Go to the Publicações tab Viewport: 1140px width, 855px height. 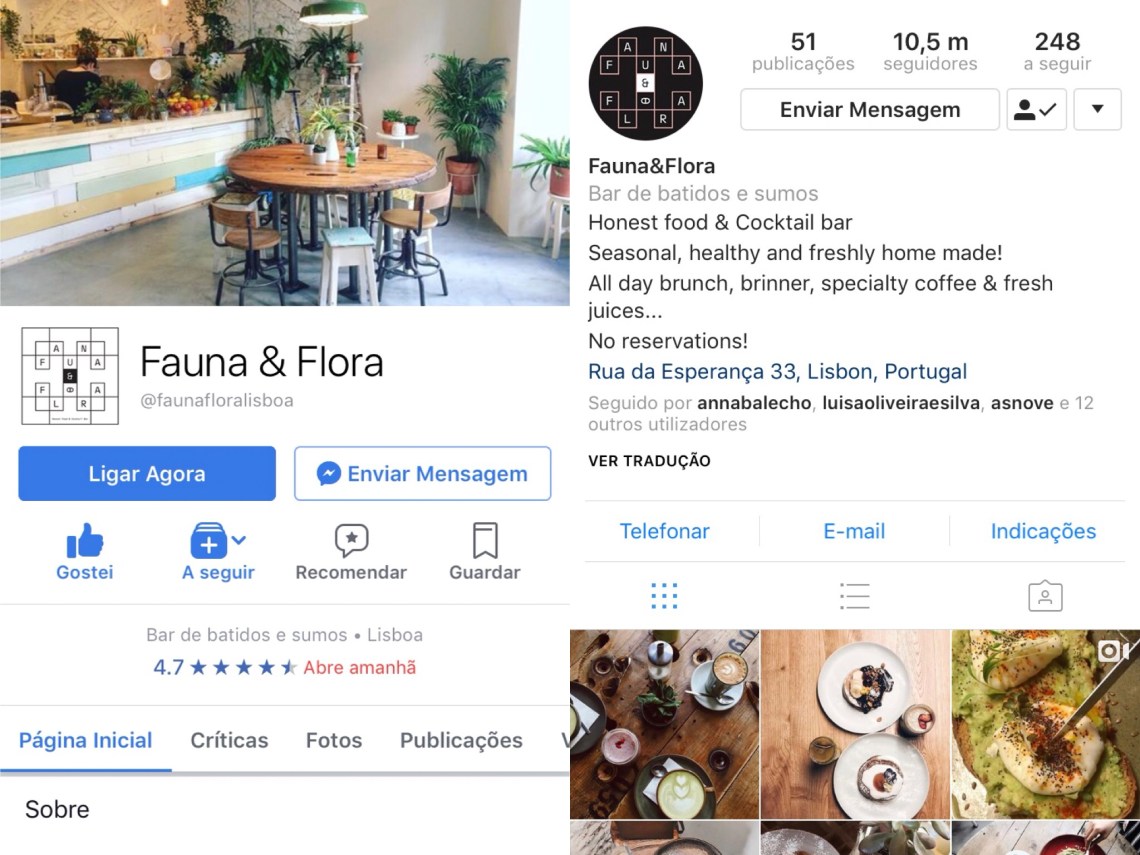point(461,740)
